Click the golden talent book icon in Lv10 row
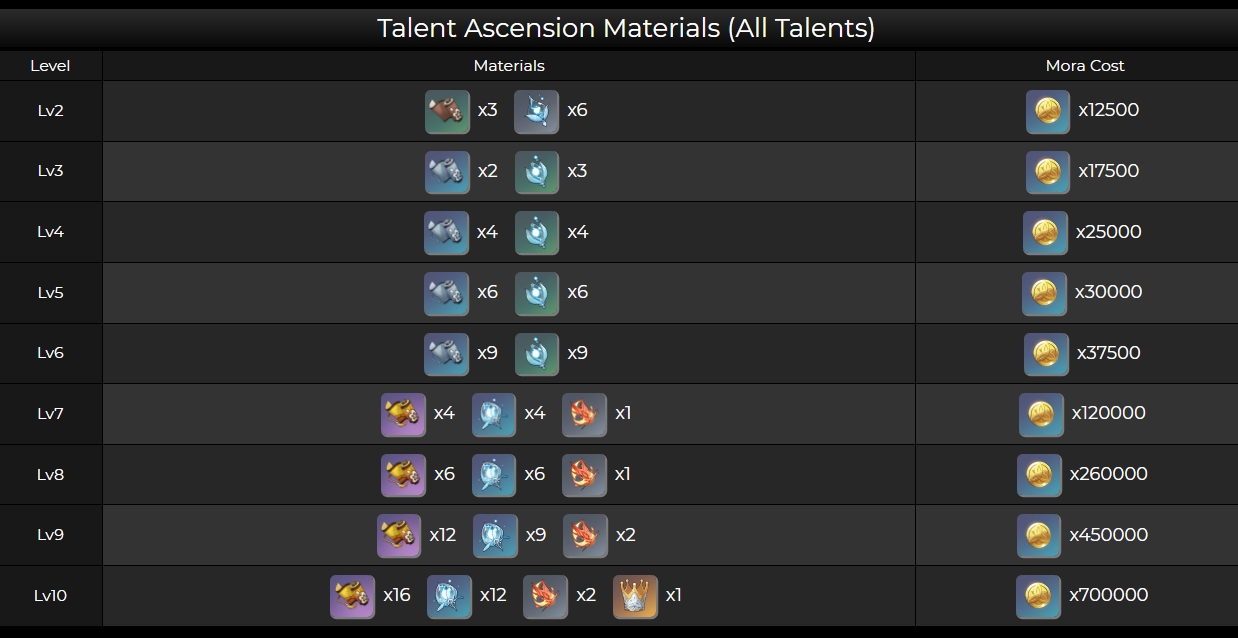This screenshot has height=638, width=1238. (x=352, y=597)
